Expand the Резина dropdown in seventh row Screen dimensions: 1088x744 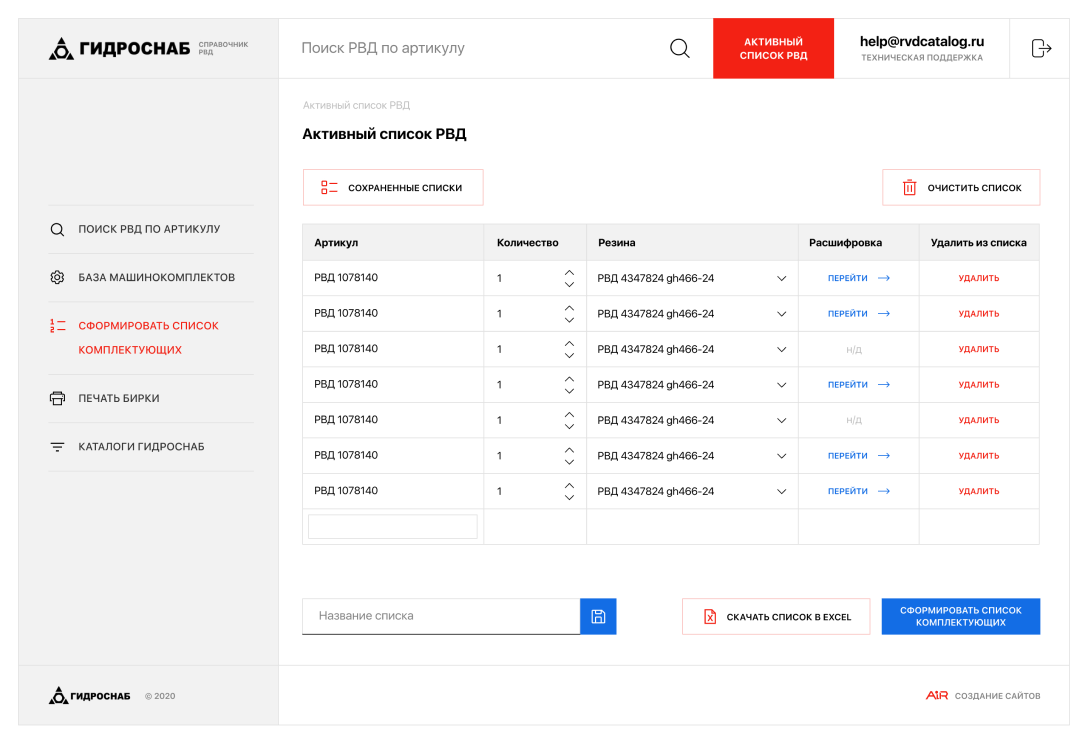pyautogui.click(x=782, y=491)
